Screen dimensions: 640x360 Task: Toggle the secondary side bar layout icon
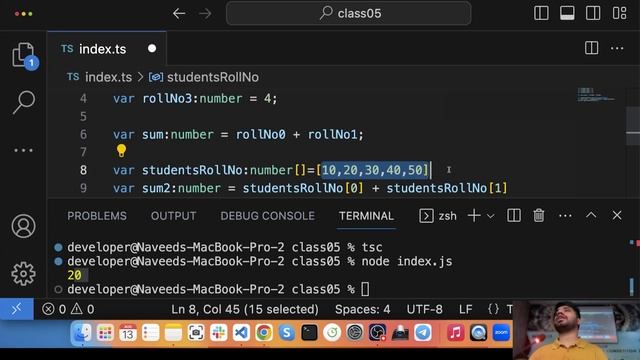click(593, 13)
